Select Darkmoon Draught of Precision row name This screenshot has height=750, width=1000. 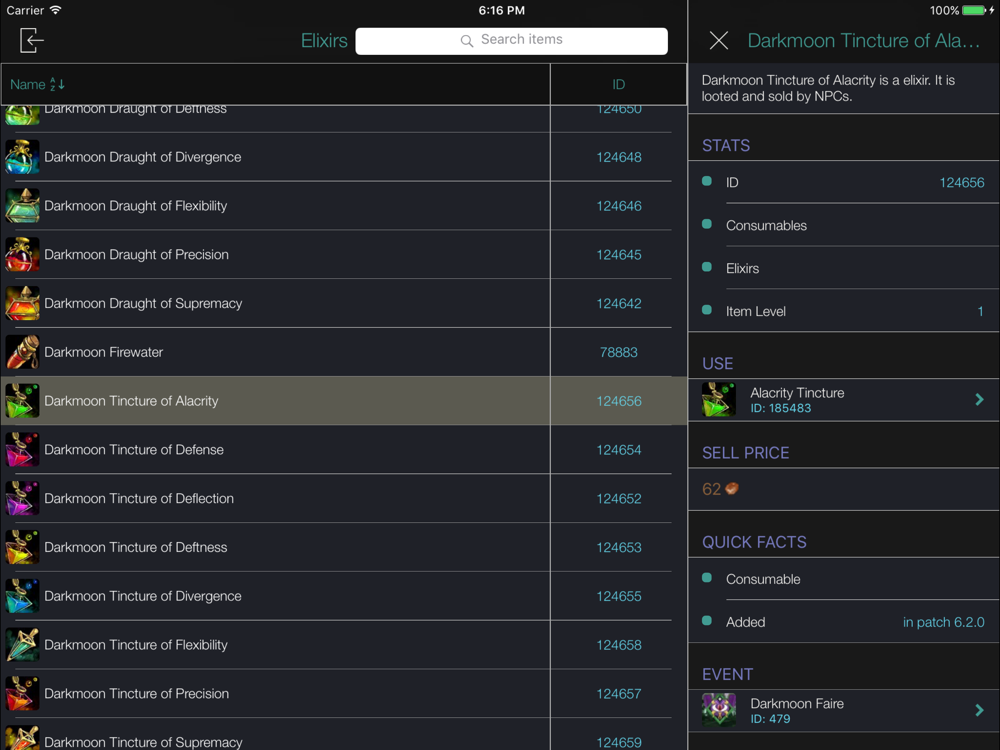click(136, 254)
